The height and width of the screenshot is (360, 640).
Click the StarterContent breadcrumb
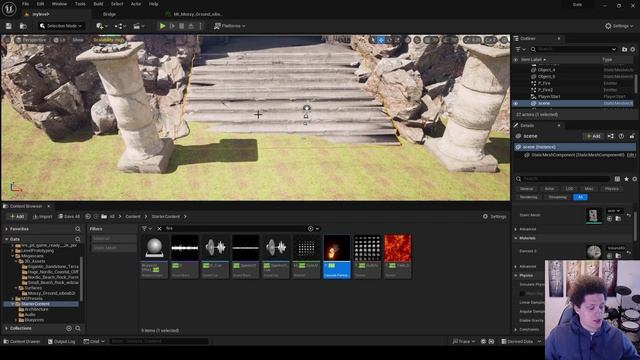166,217
